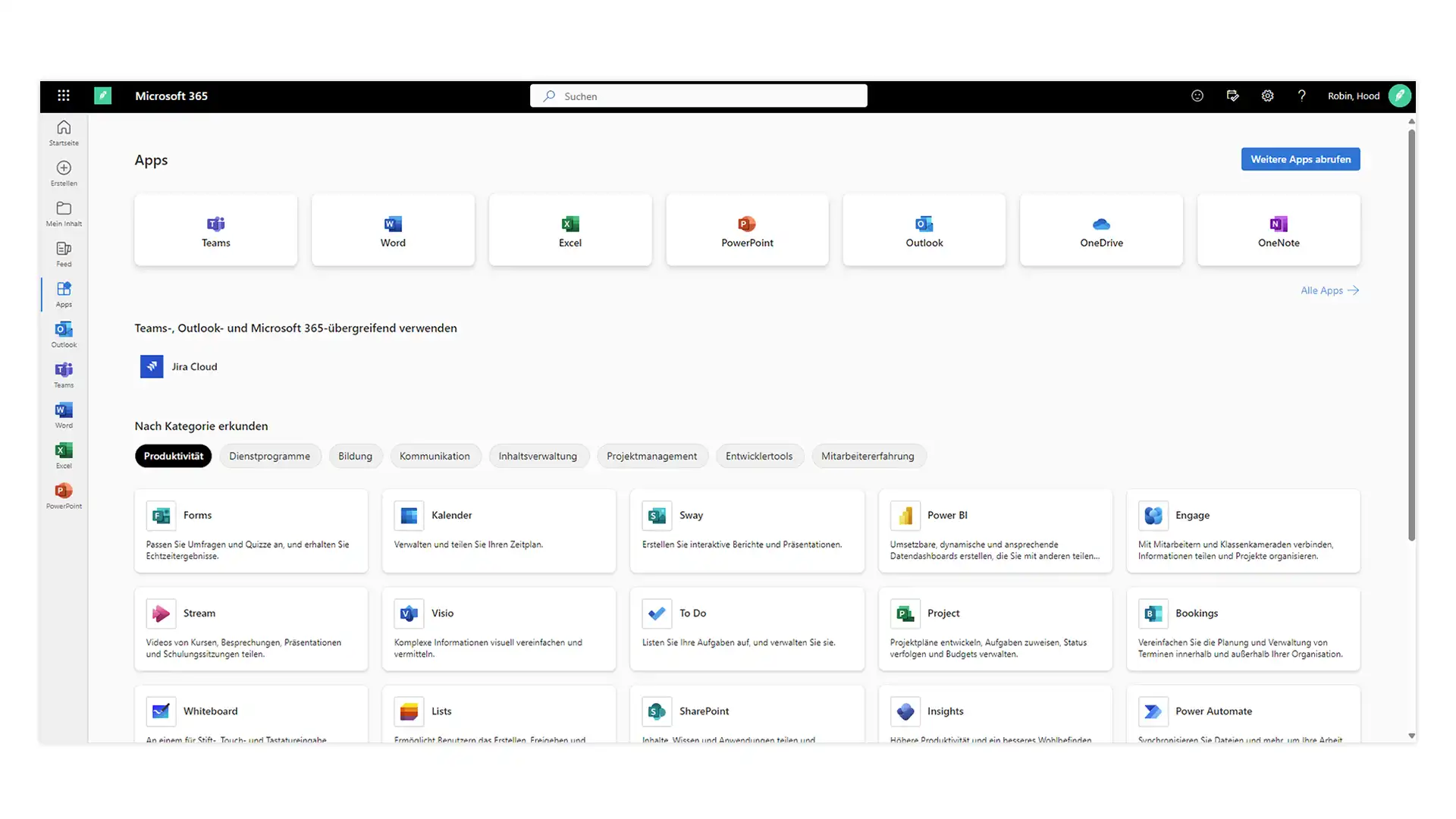Select the Dienstprogramme category chip
Viewport: 1456px width, 819px height.
(270, 456)
